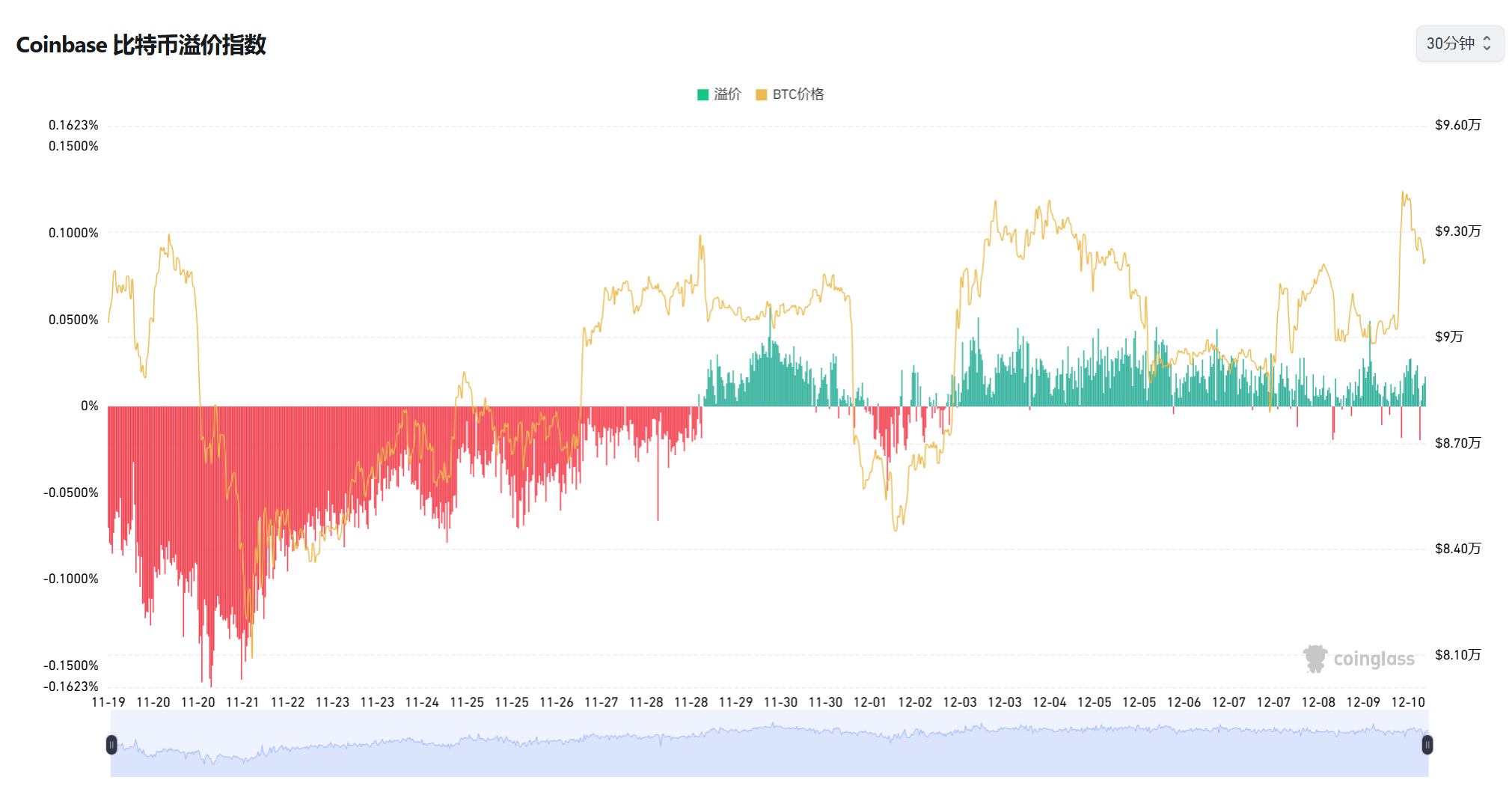Click the 0.1623% top left axis label
Image resolution: width=1512 pixels, height=786 pixels.
point(73,125)
